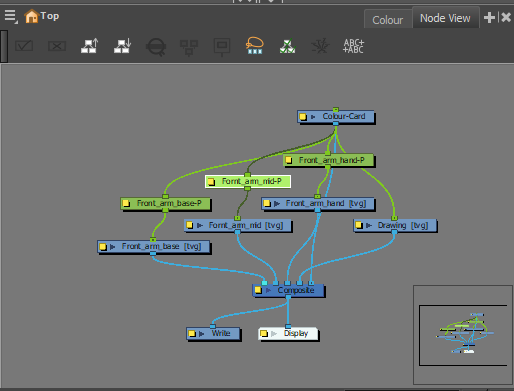
Task: Click the Create group toolbar icon
Action: tap(189, 48)
